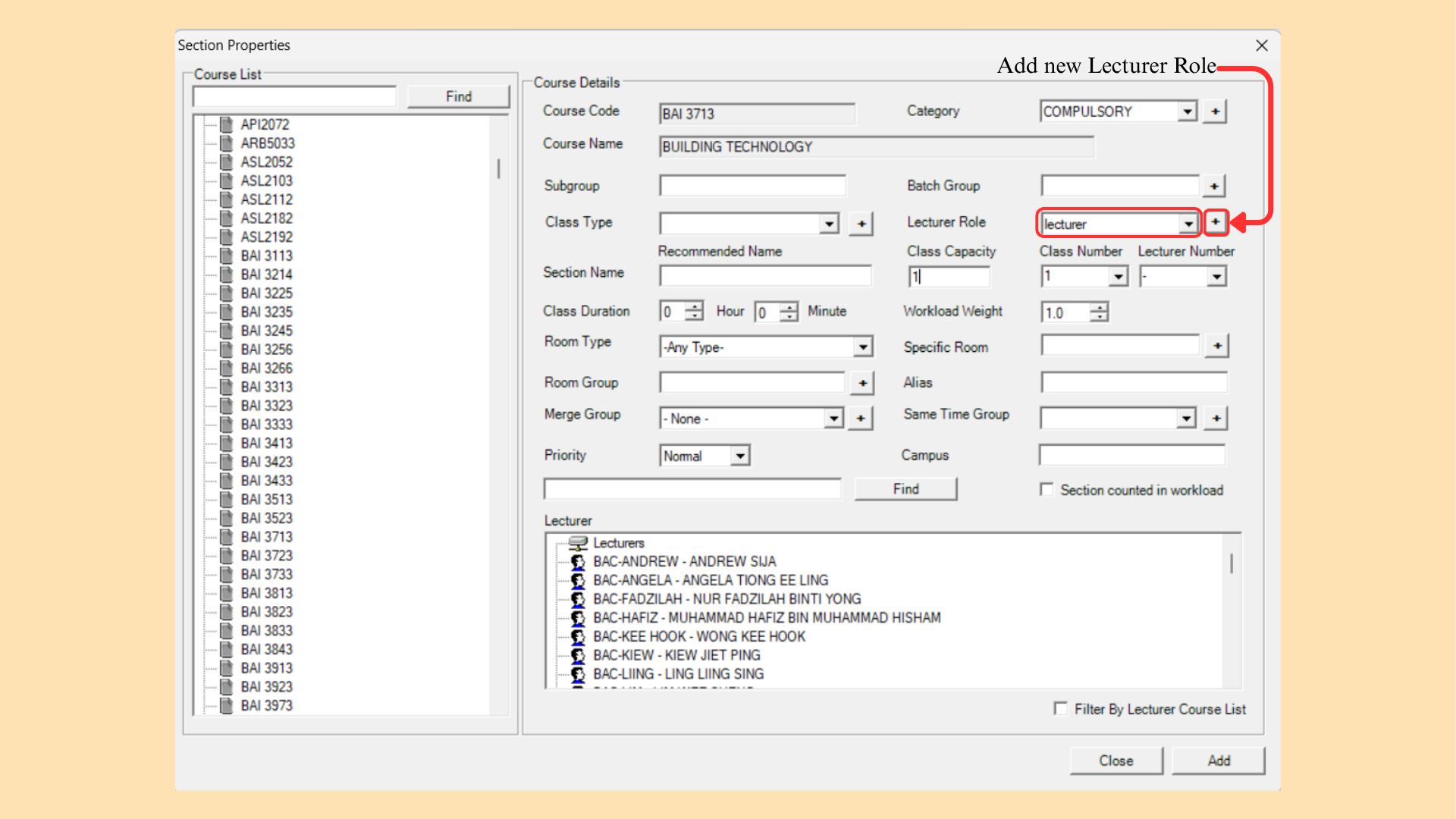Click the plus button next to Specific Room
This screenshot has height=819, width=1456.
1217,346
